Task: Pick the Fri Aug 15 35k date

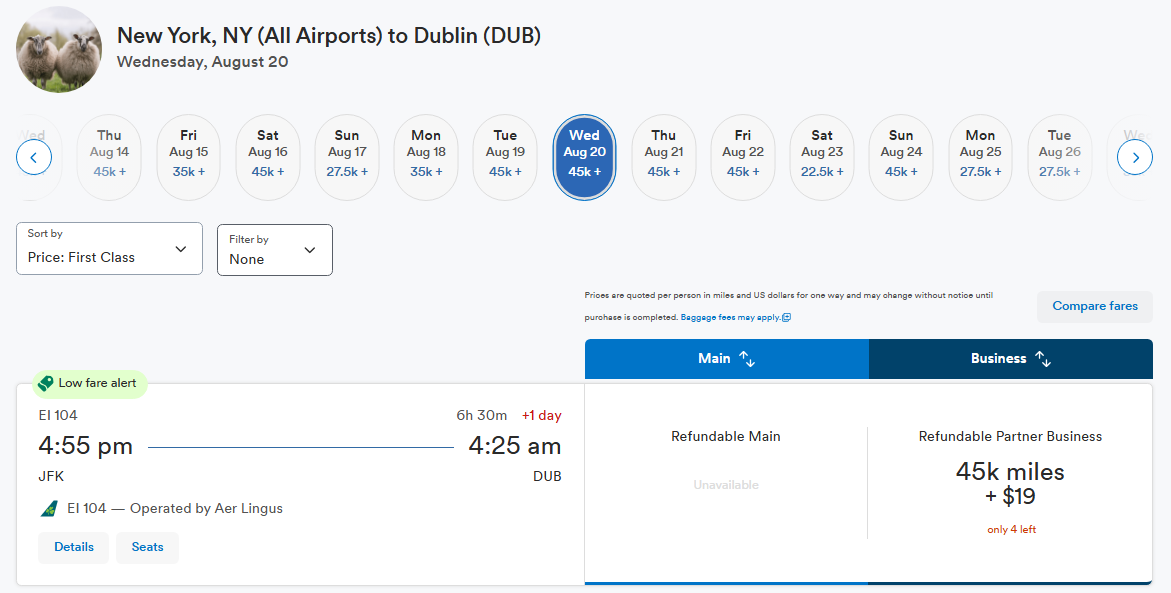Action: tap(188, 158)
